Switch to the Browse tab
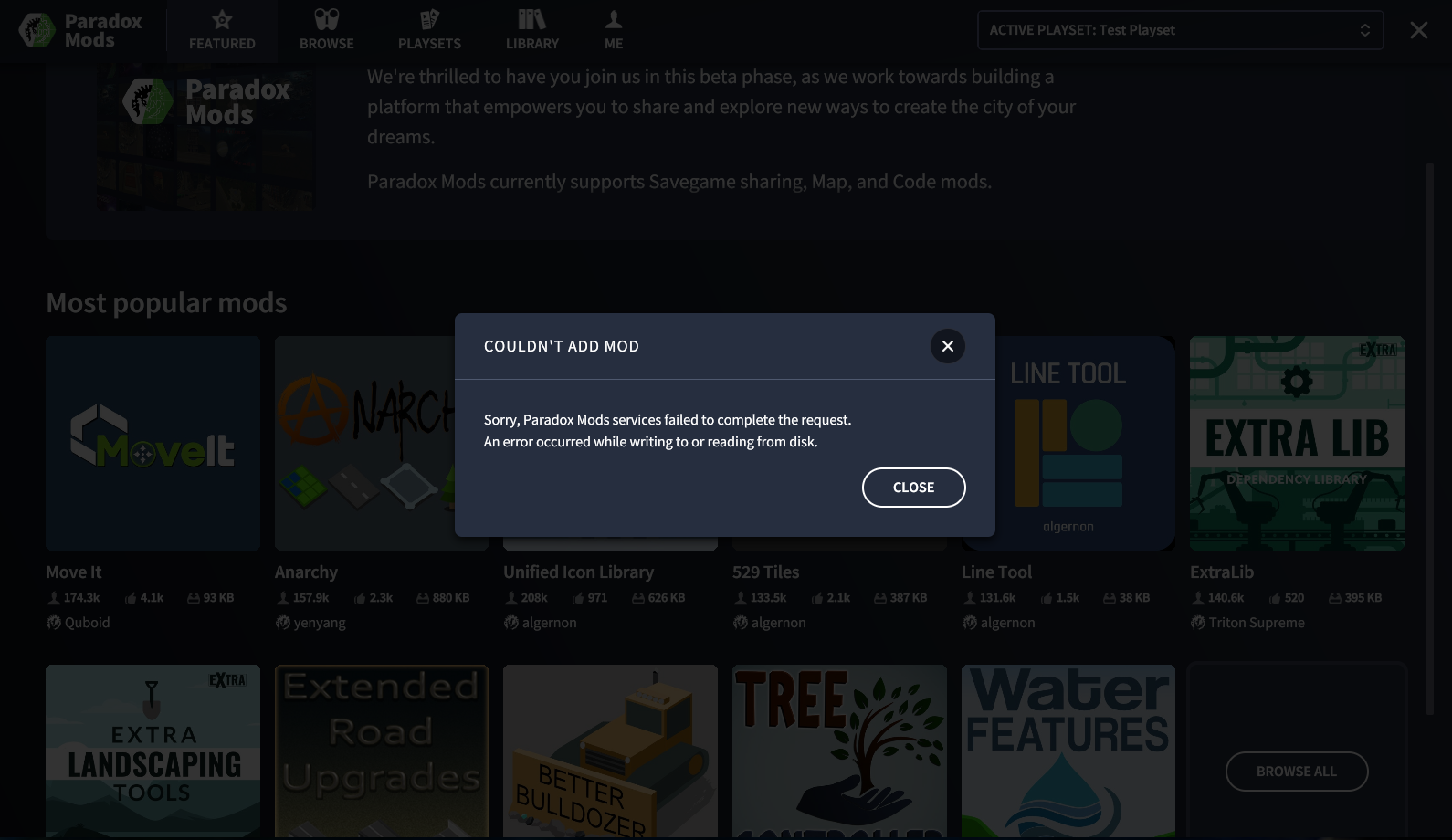1452x840 pixels. (327, 31)
